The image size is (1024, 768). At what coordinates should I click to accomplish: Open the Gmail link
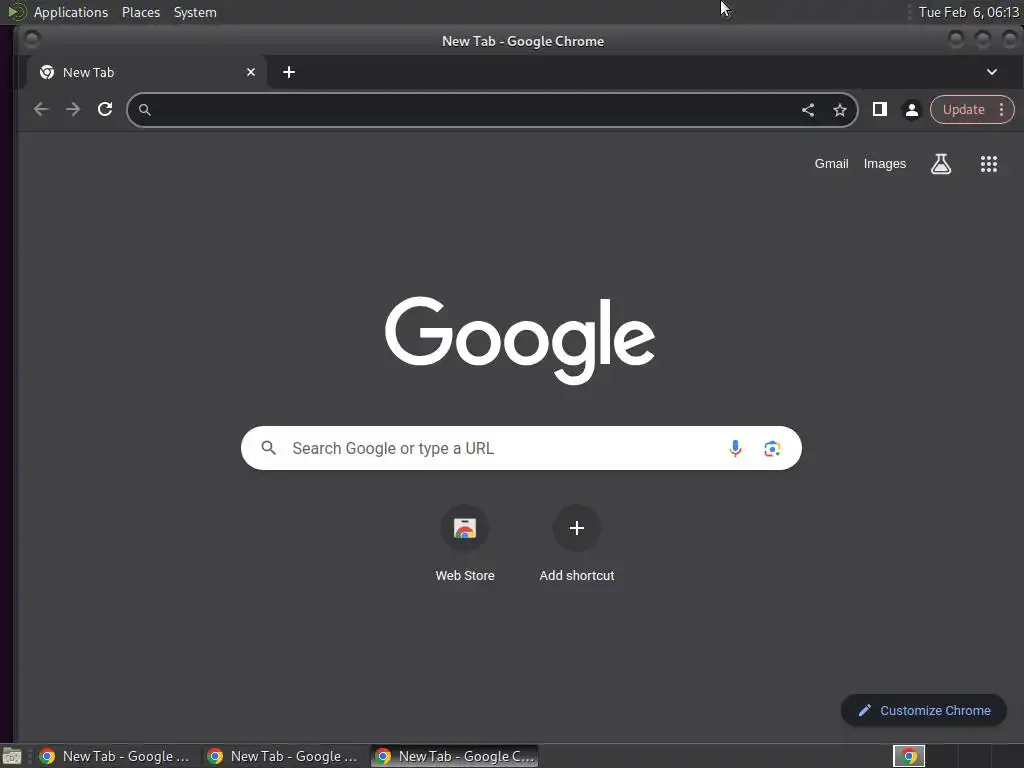pos(831,164)
